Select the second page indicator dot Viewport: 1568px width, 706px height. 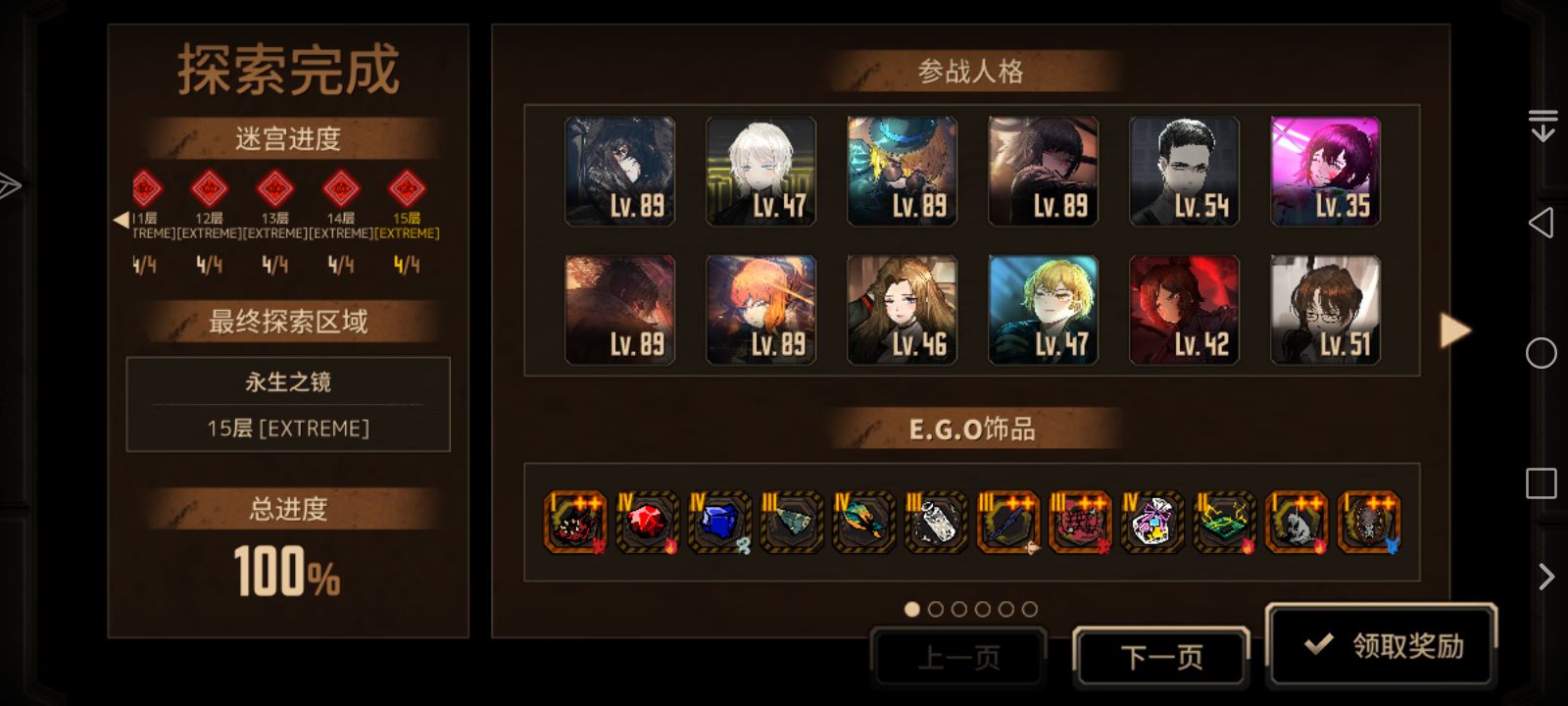[x=935, y=609]
